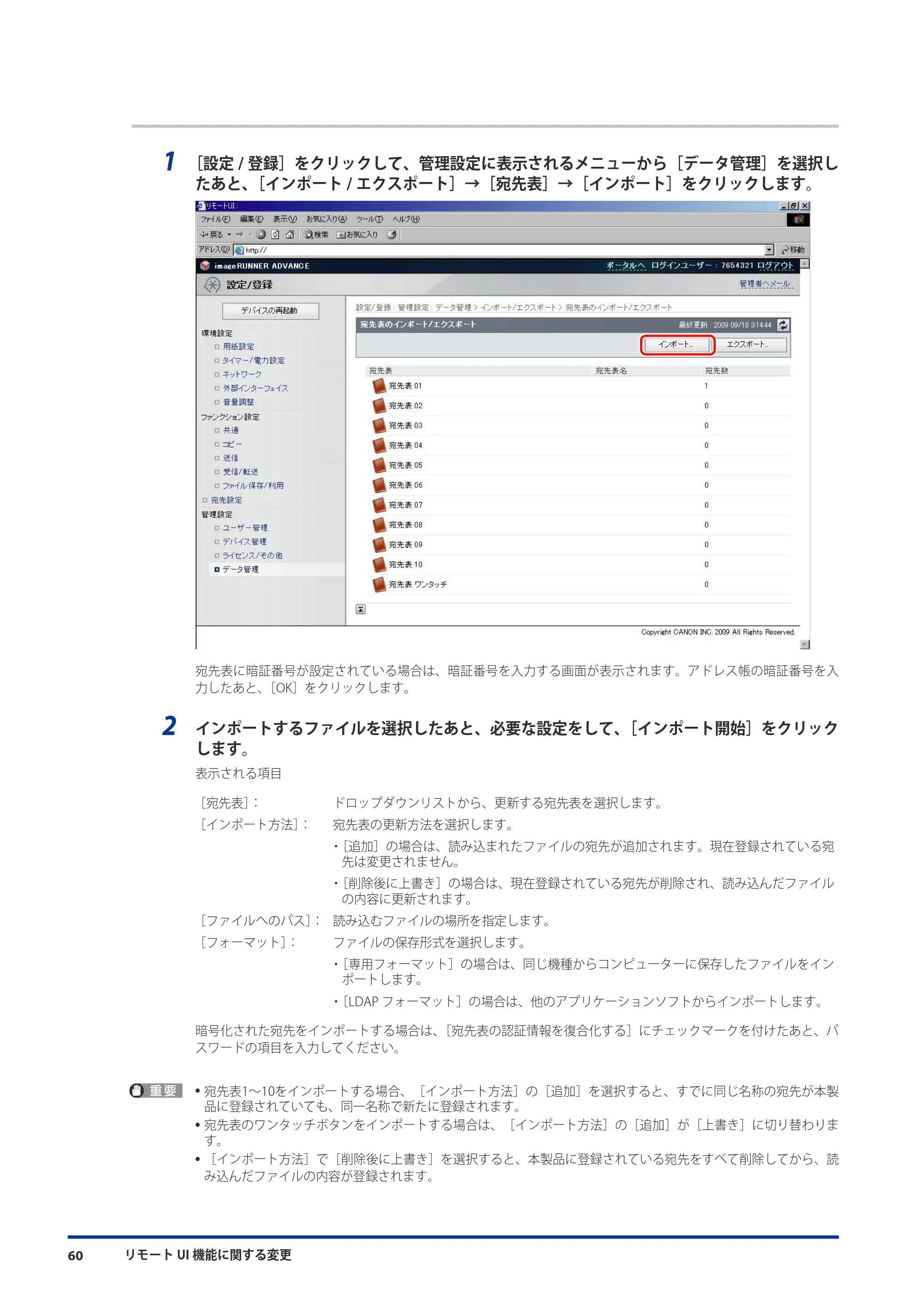Refresh the 最終更新 timestamp with the update icon

point(784,325)
